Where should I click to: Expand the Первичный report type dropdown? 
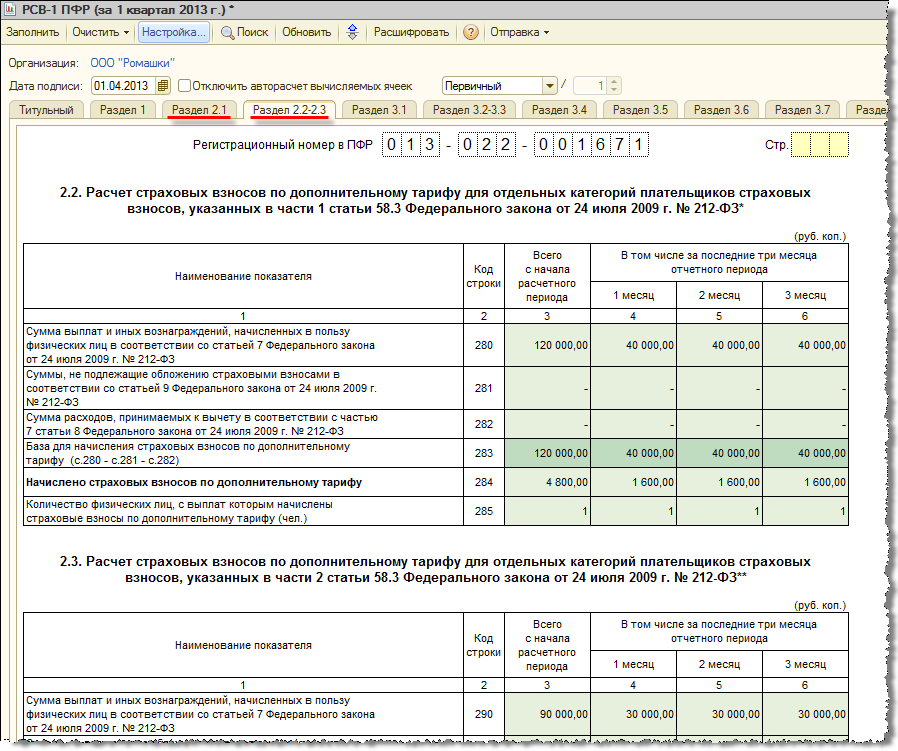[x=548, y=86]
